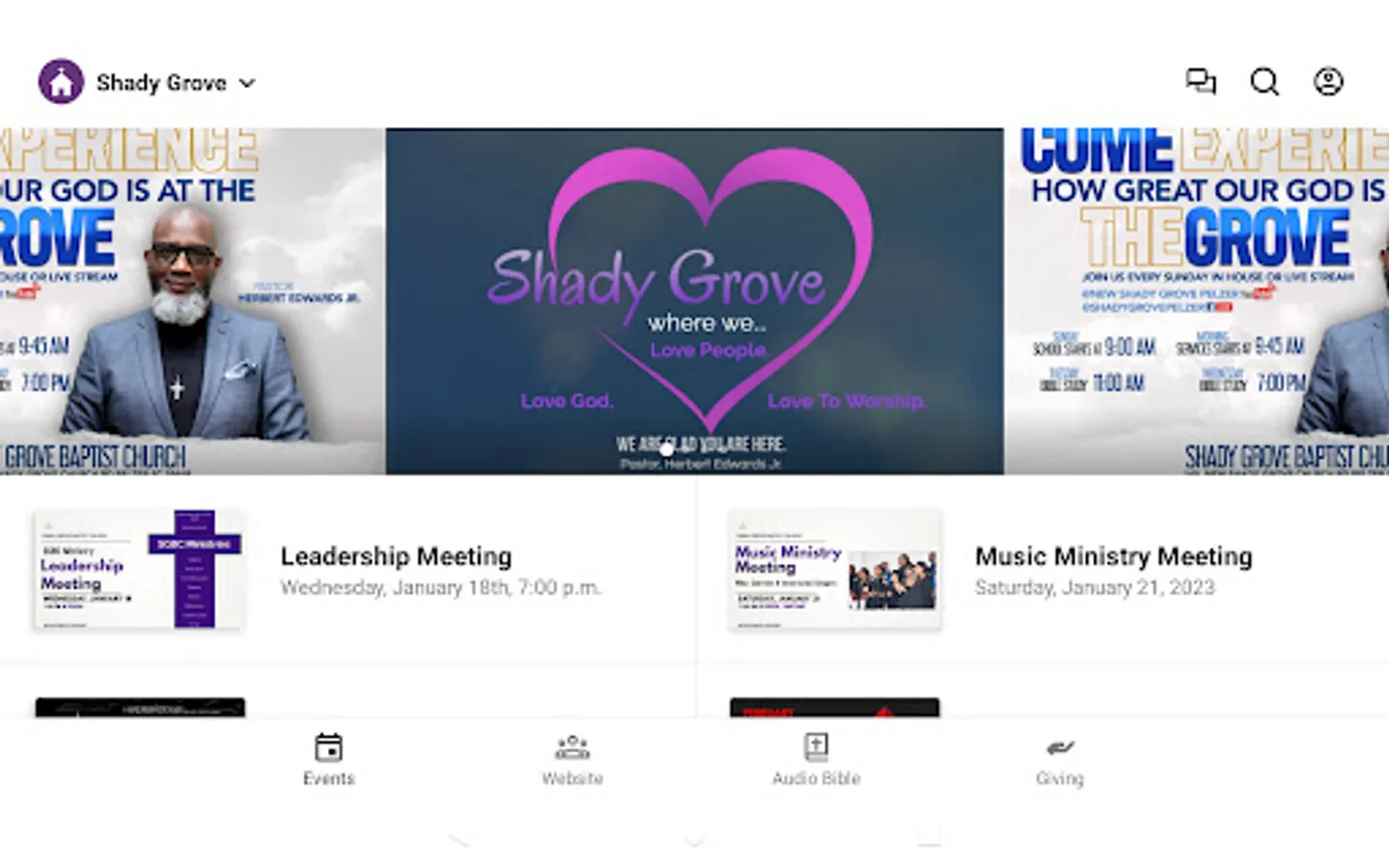
Task: Click the purple church home logo icon
Action: [x=61, y=81]
